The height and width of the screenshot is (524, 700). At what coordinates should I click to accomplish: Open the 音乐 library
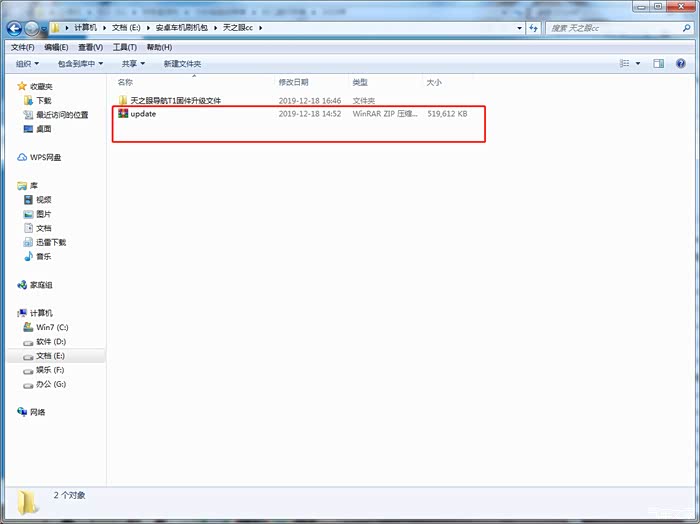coord(44,256)
